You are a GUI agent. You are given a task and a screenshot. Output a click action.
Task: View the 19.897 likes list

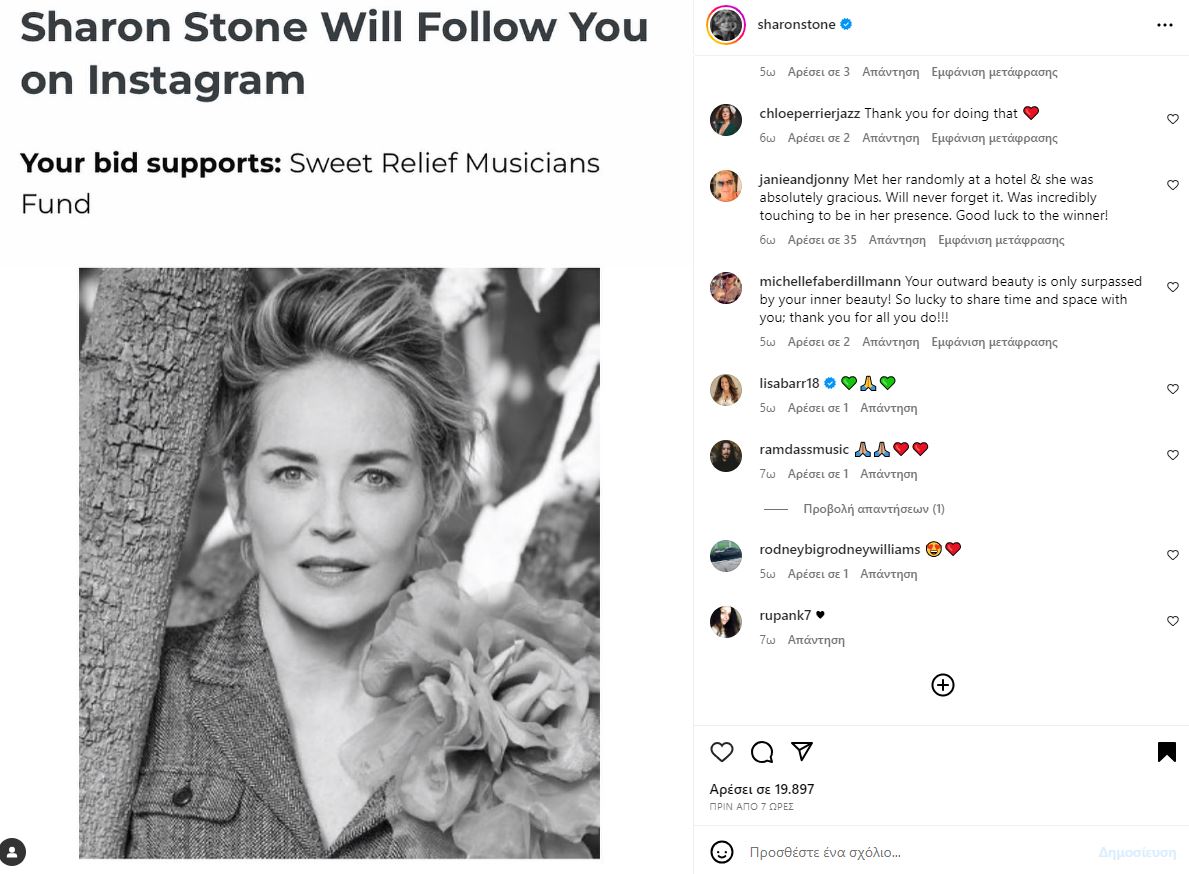(762, 789)
